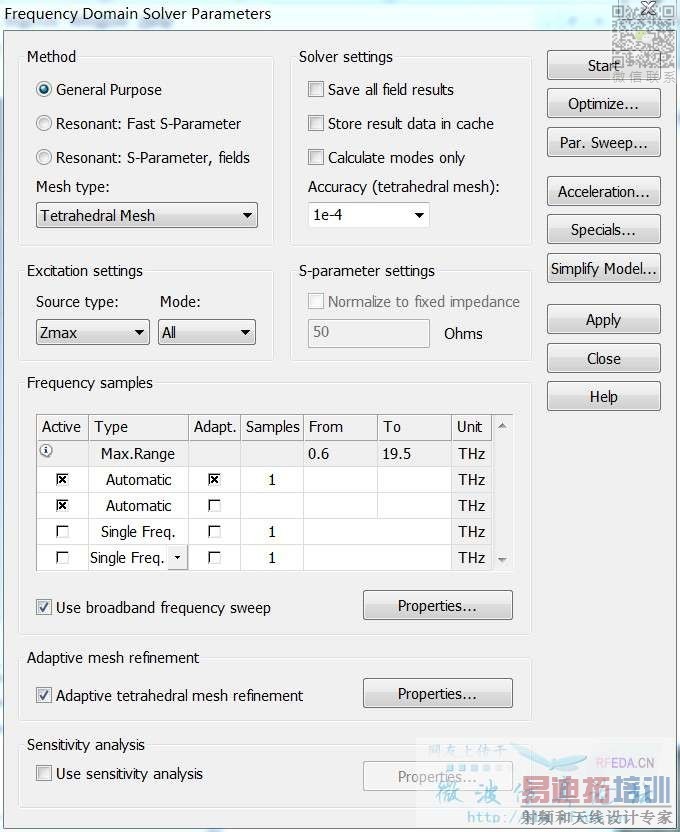Disable Use broadband frequency sweep
Viewport: 680px width, 832px height.
point(44,607)
